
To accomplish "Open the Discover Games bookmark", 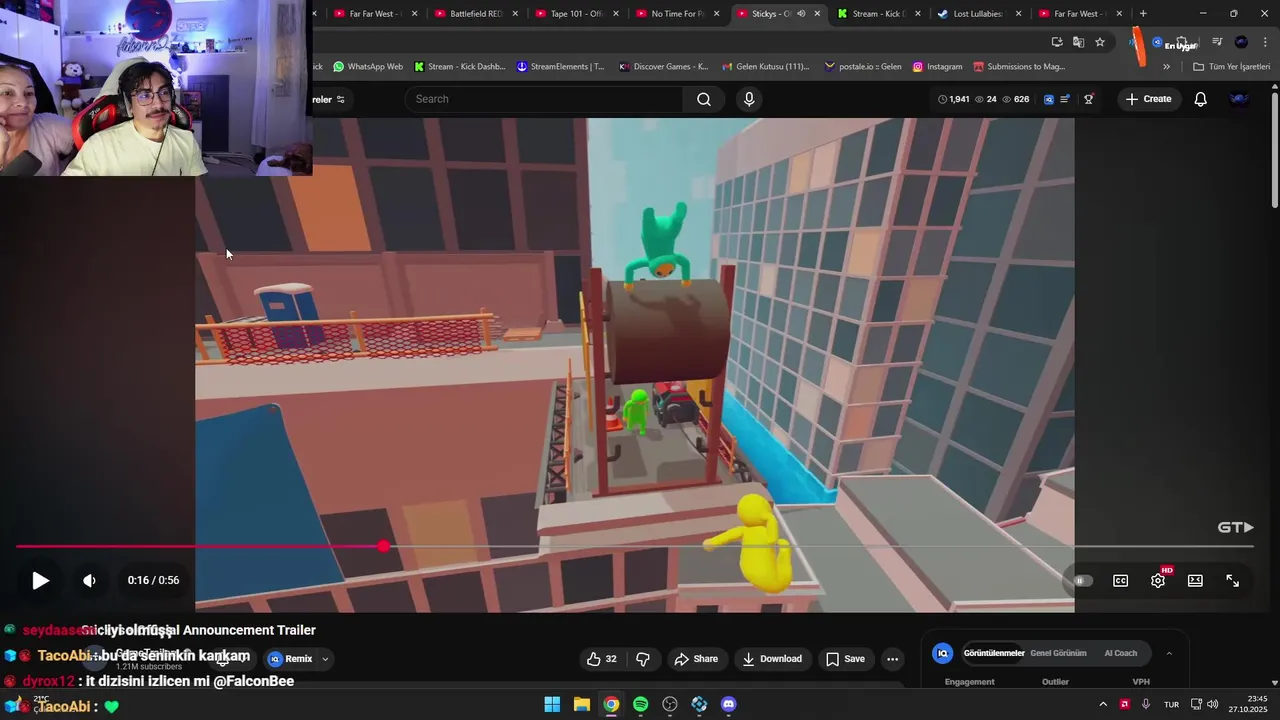I will 664,67.
